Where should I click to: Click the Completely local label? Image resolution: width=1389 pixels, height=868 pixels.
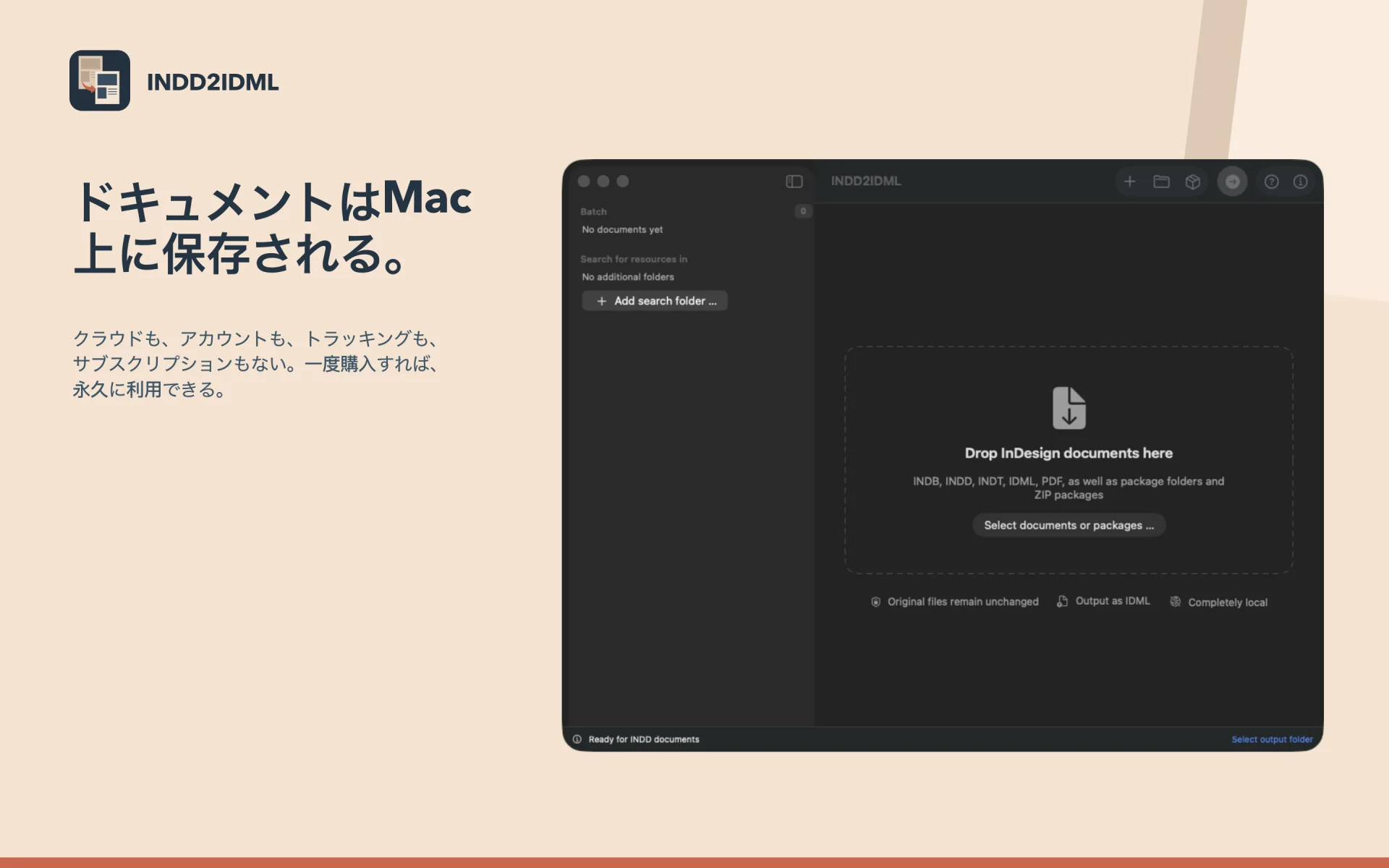click(x=1228, y=603)
